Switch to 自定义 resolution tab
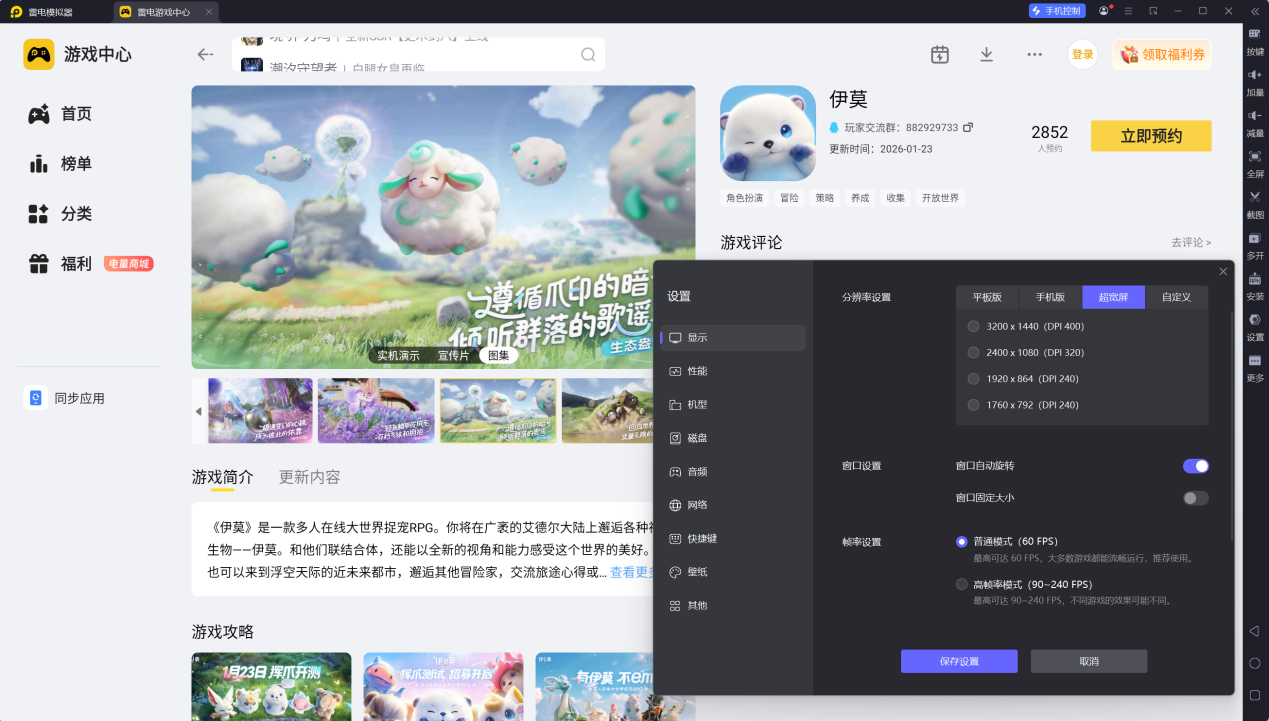 1176,297
